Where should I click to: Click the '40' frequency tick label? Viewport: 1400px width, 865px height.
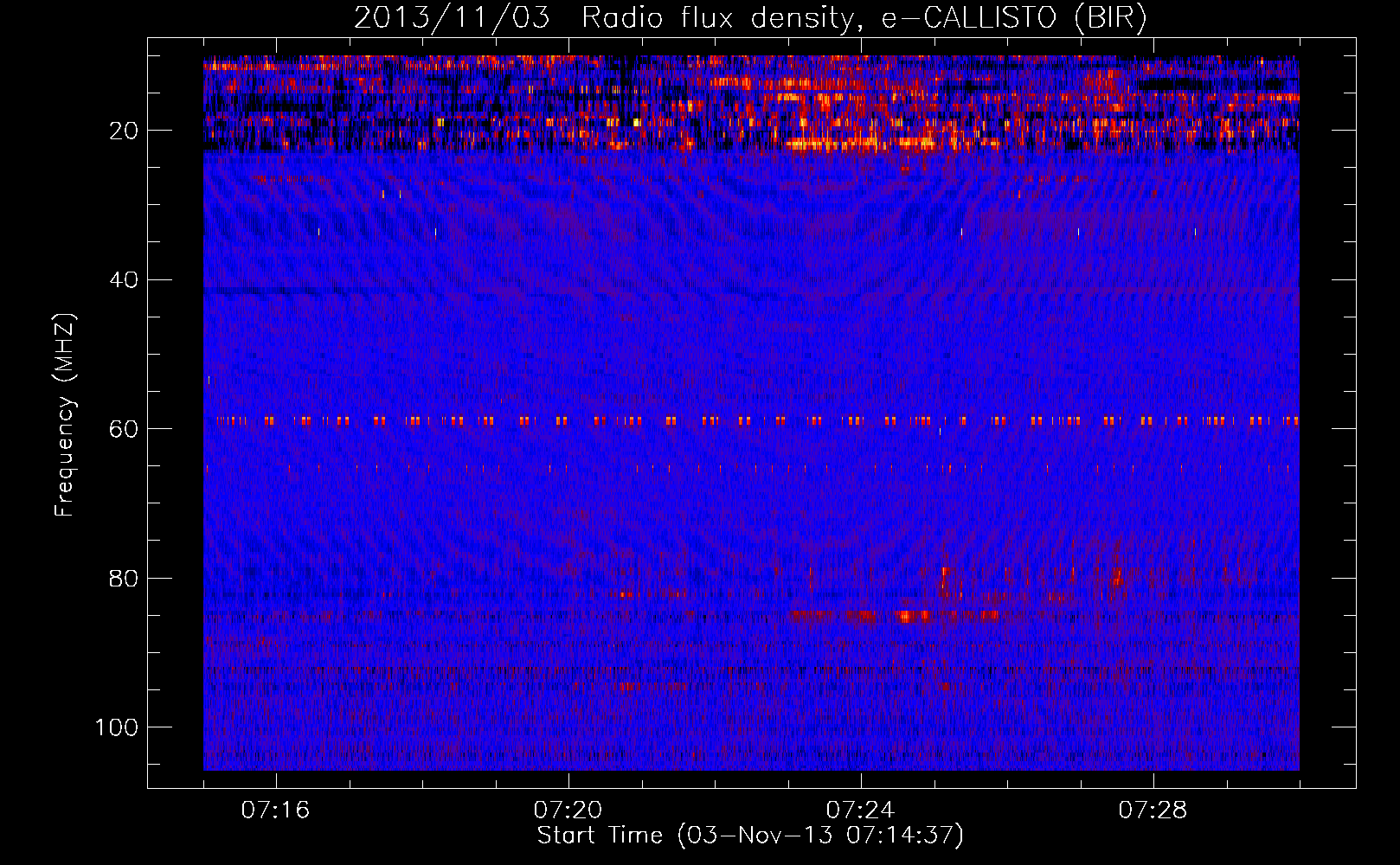(124, 280)
